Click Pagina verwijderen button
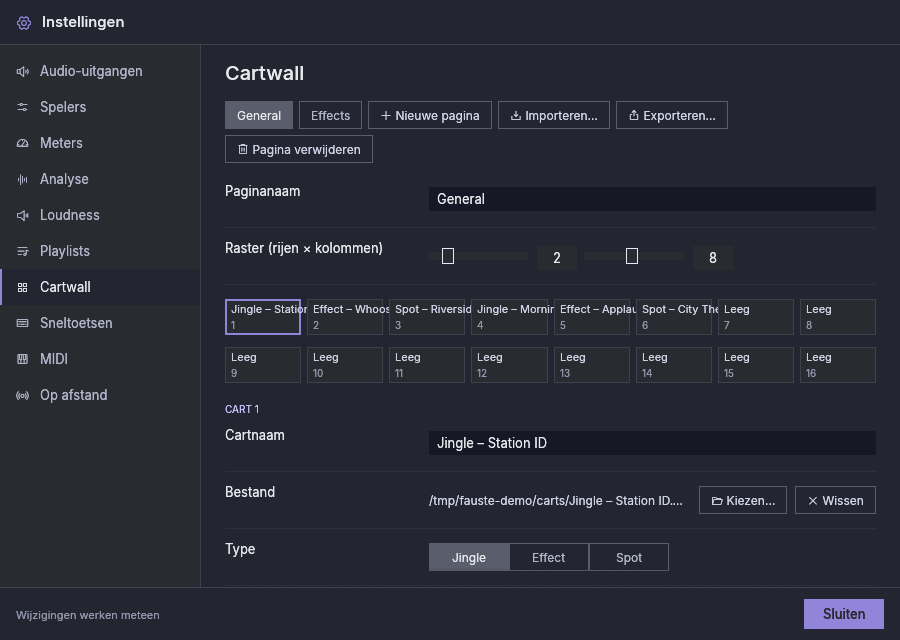The width and height of the screenshot is (900, 640). coord(298,149)
